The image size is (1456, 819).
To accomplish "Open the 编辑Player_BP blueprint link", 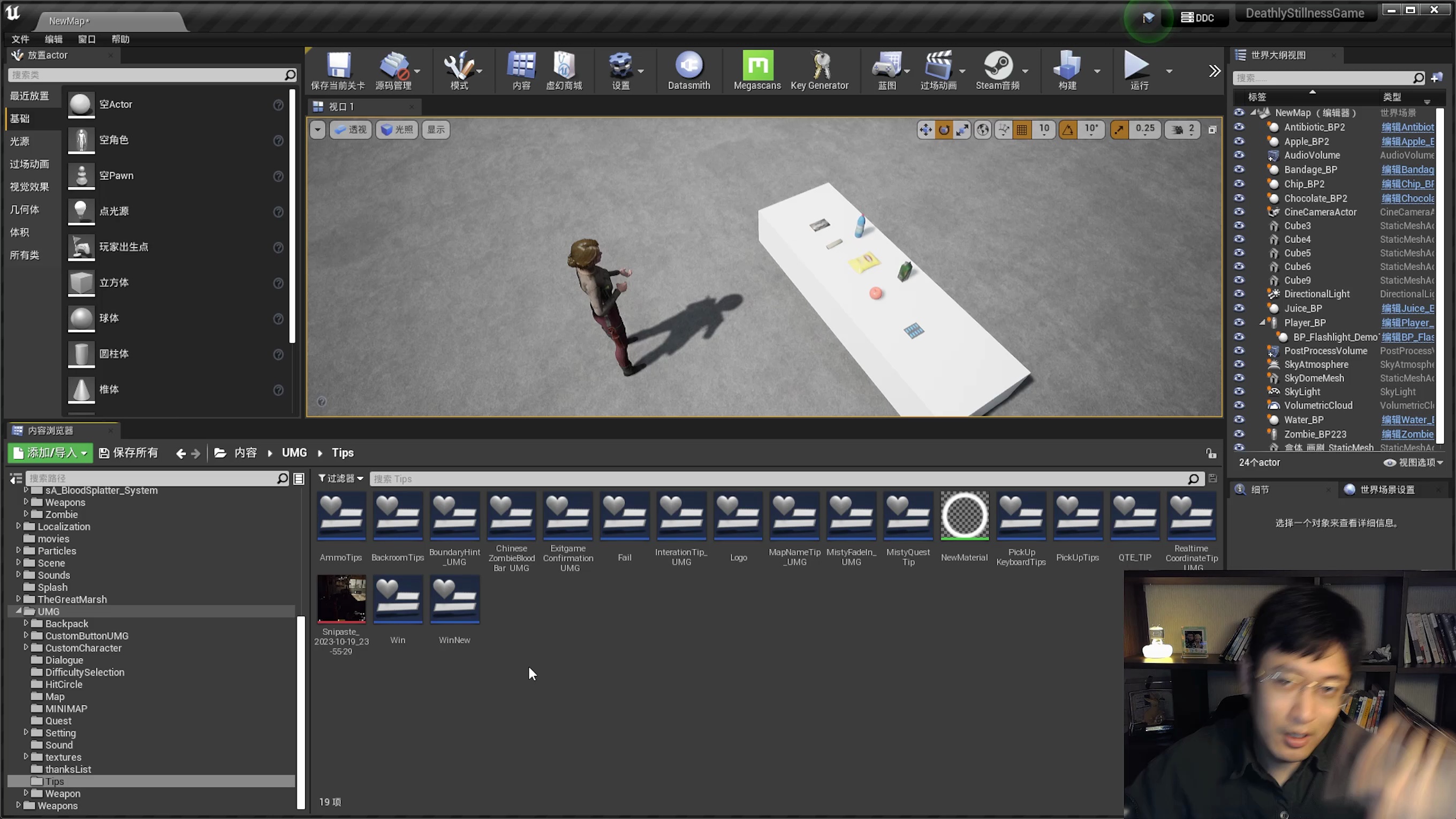I will point(1407,323).
